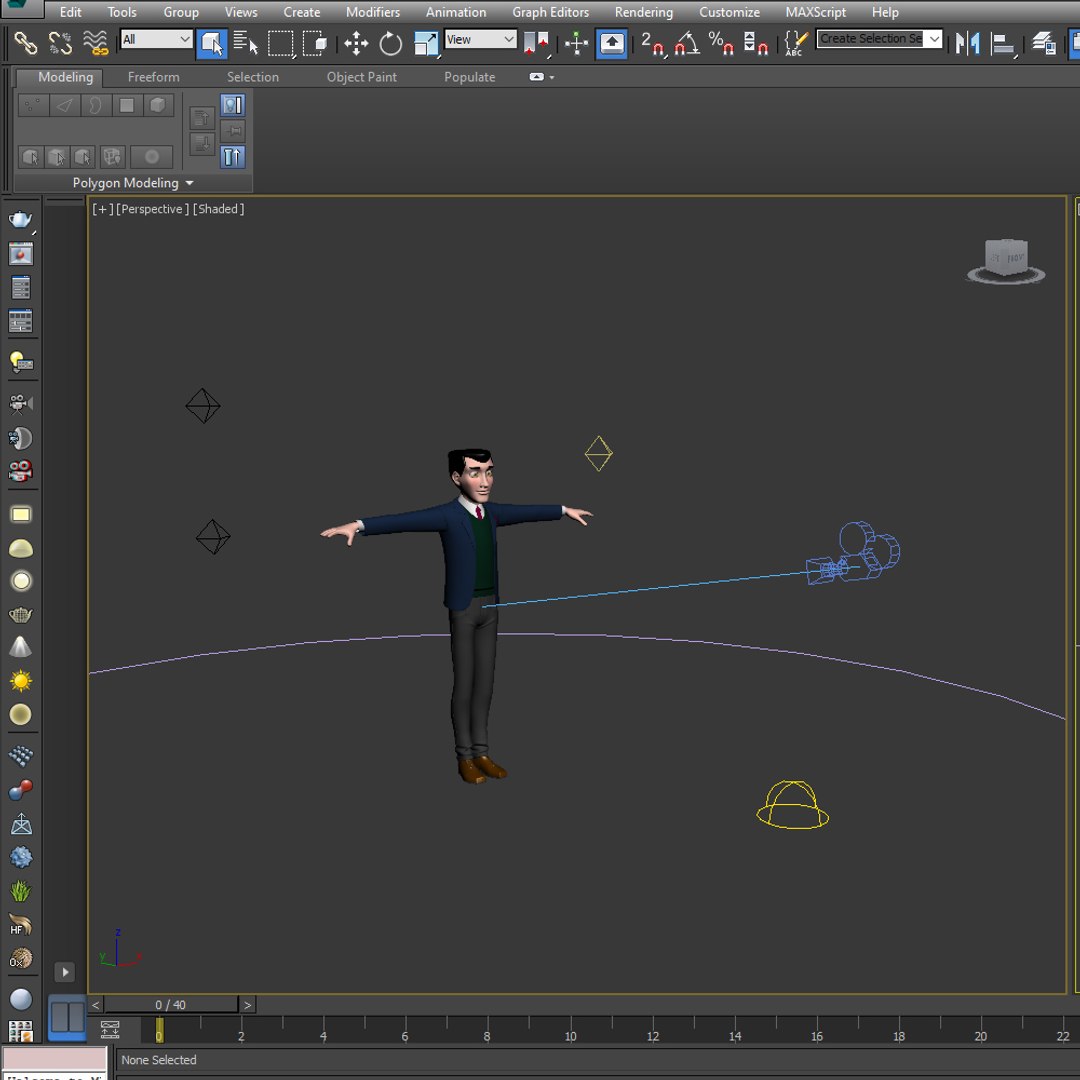Click the Populate ribbon tab
This screenshot has height=1080, width=1080.
tap(470, 77)
